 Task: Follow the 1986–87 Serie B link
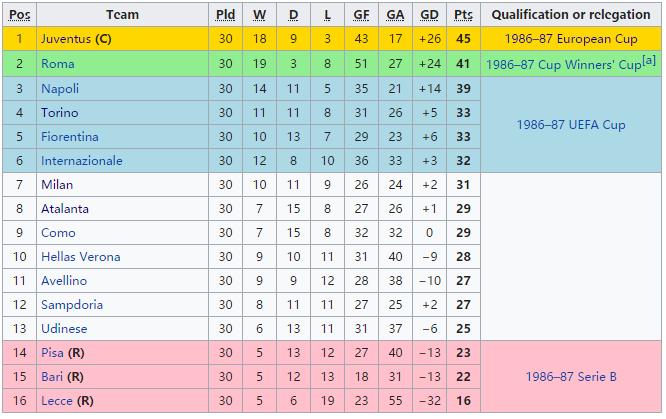click(570, 377)
